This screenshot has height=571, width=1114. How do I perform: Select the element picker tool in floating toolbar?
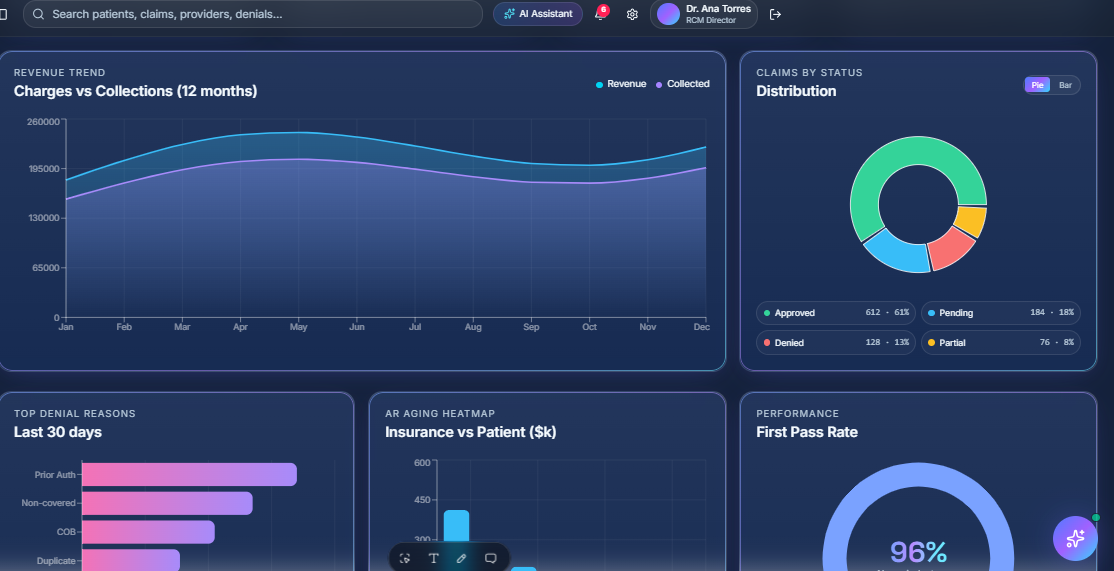point(405,558)
